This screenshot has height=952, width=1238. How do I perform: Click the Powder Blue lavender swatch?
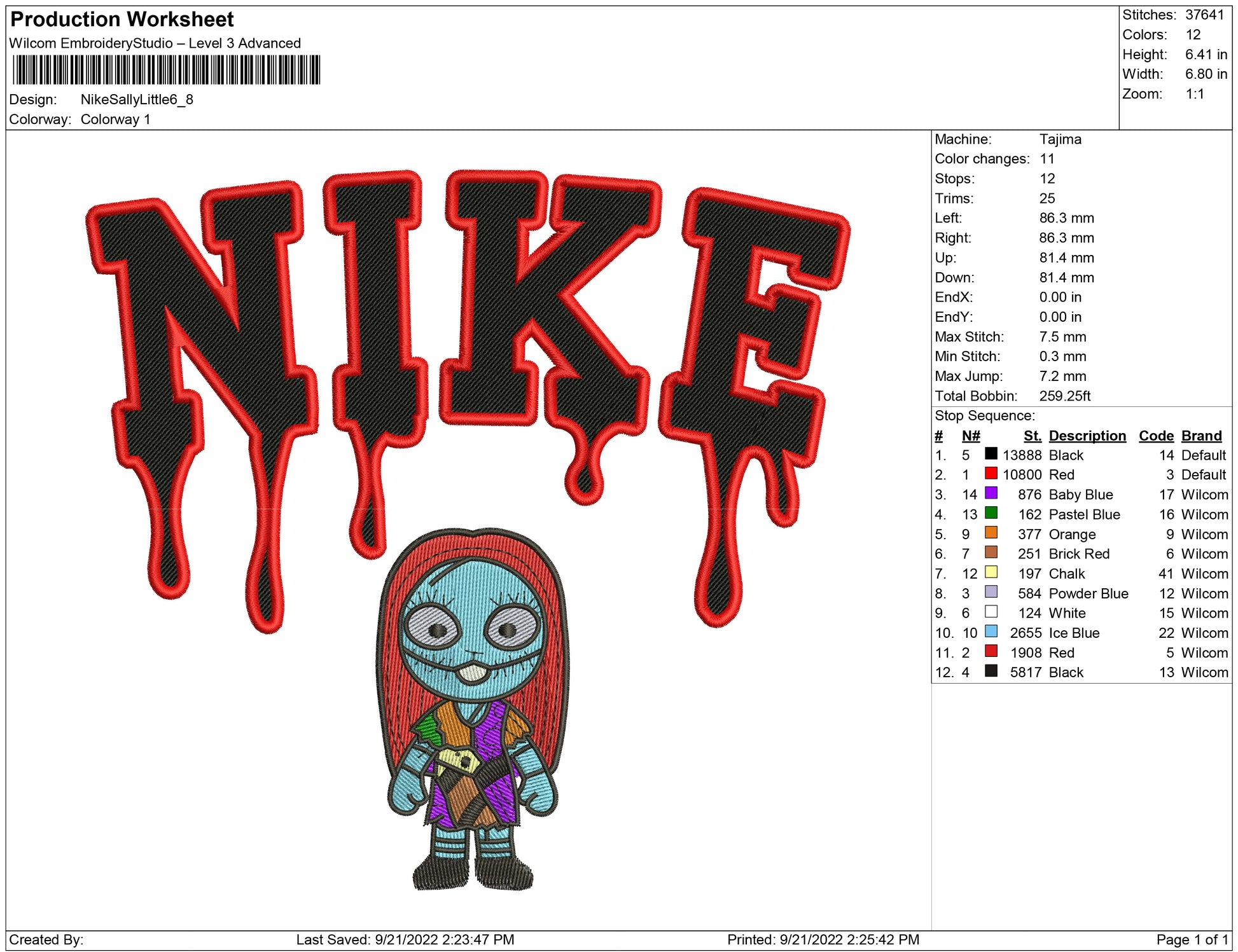coord(991,591)
